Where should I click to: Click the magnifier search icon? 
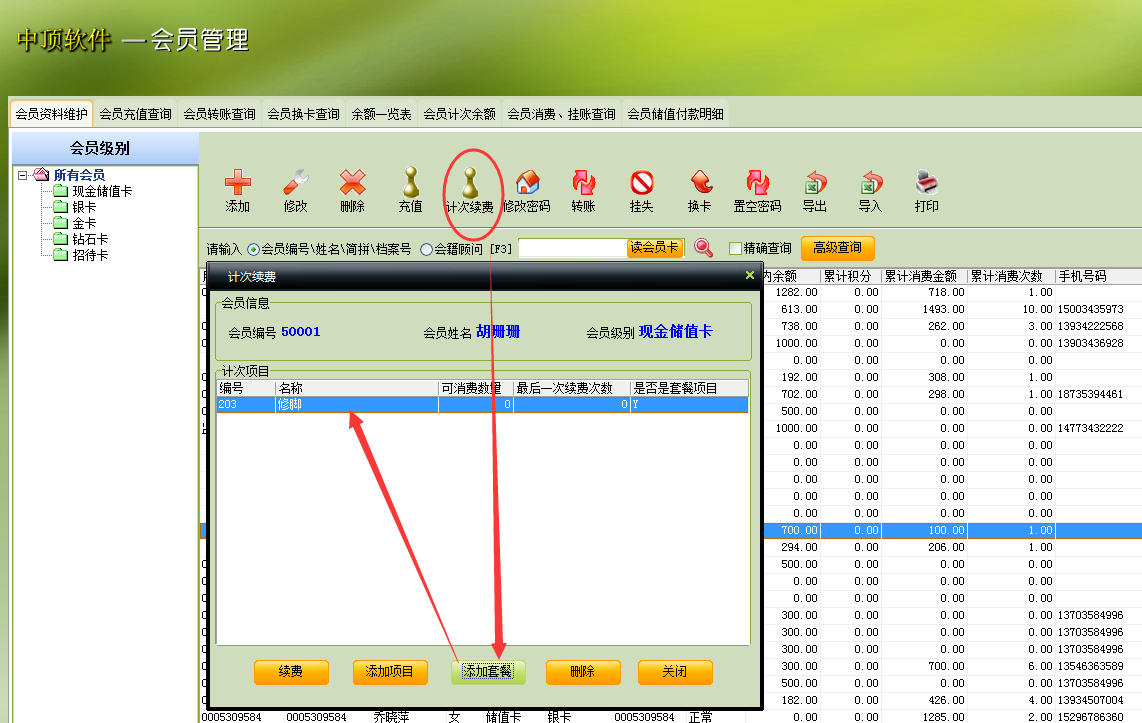pos(703,248)
